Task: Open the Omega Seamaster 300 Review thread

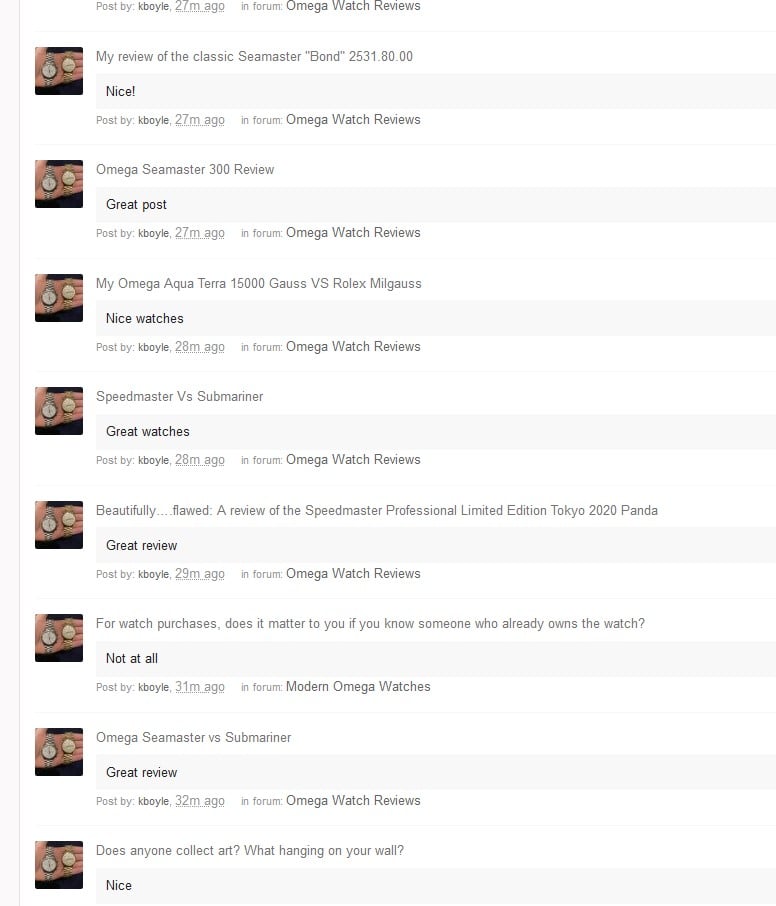Action: click(x=185, y=169)
